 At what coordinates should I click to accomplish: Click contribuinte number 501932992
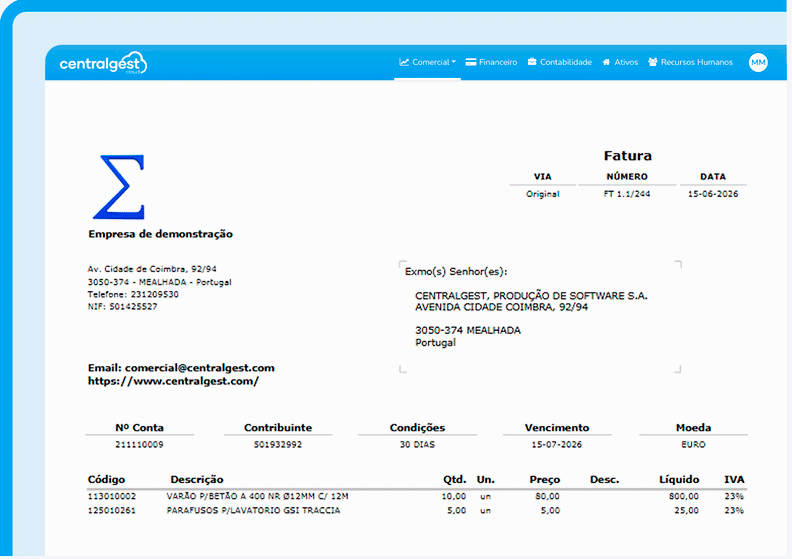(278, 444)
